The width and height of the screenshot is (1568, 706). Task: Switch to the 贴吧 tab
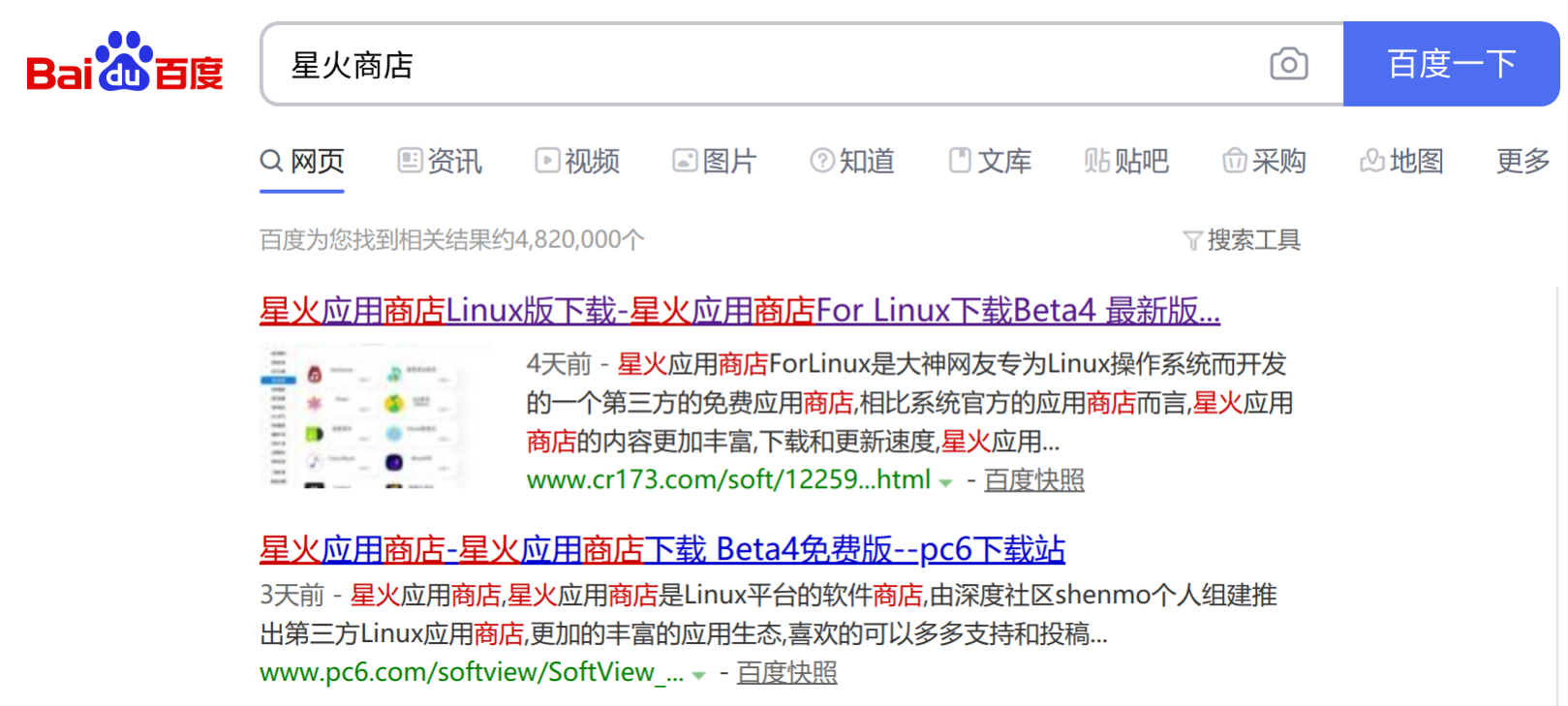point(1126,160)
